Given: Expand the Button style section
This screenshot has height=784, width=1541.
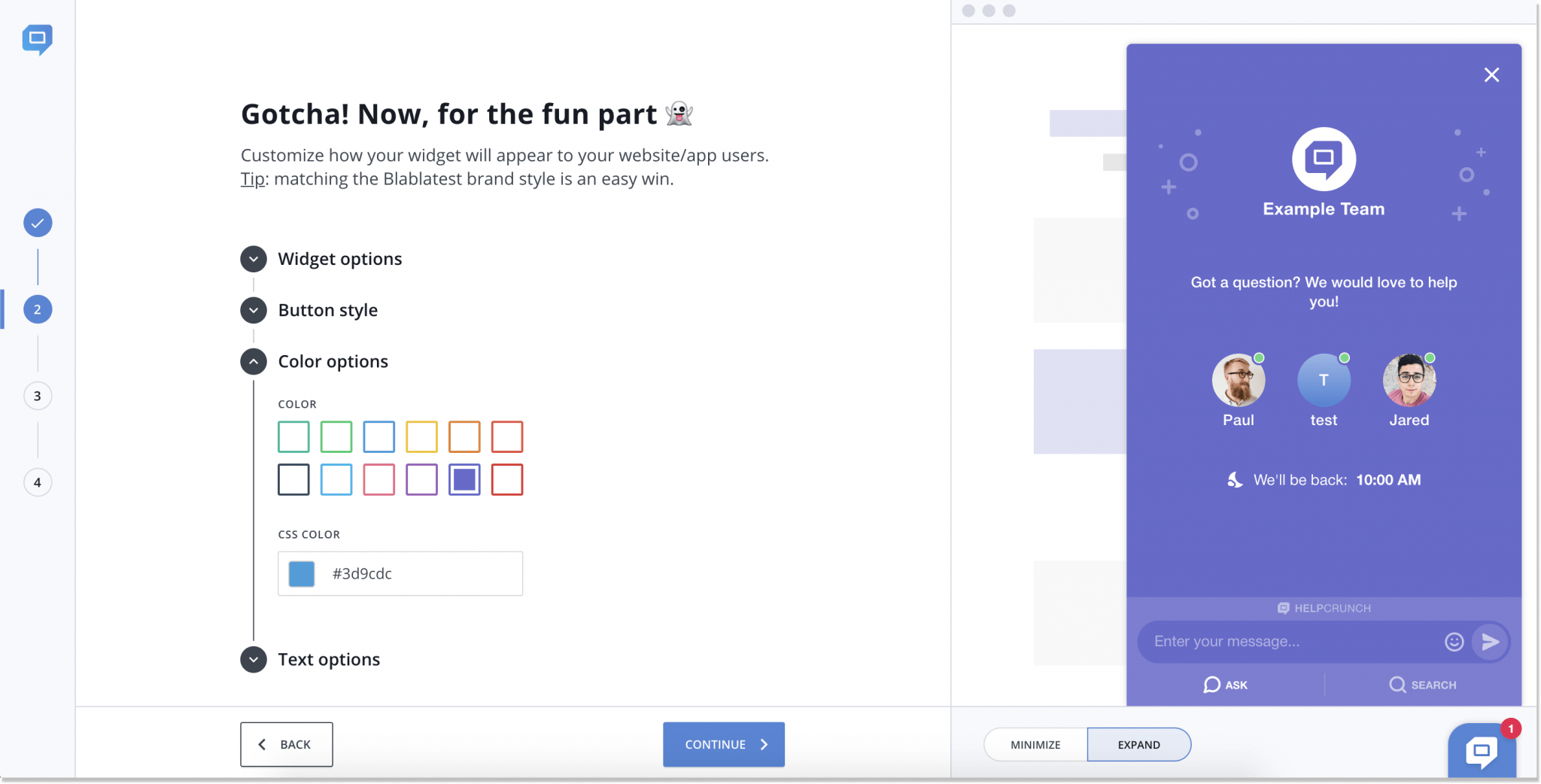Looking at the screenshot, I should pos(254,310).
